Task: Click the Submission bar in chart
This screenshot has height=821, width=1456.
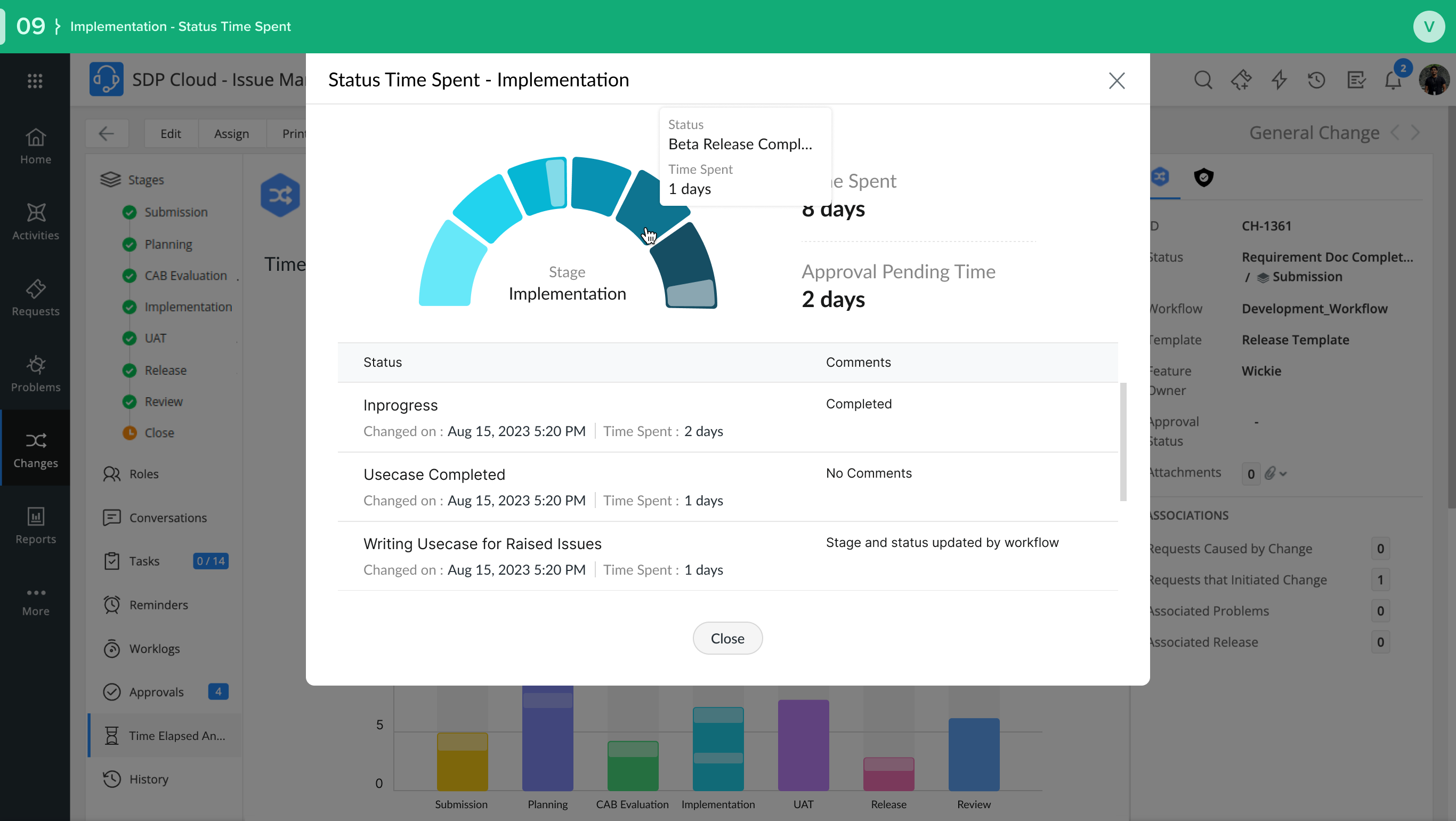Action: 462,762
